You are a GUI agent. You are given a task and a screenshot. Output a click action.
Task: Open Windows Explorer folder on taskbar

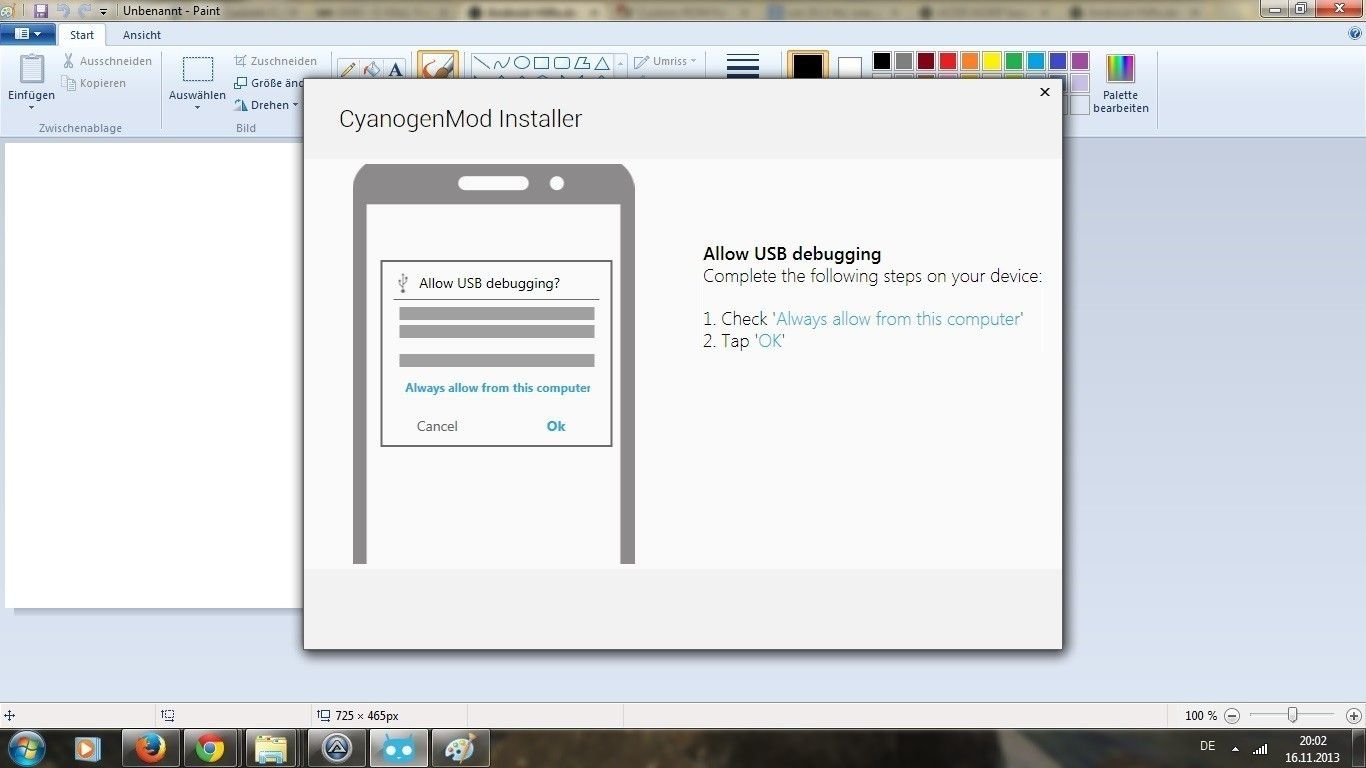(271, 748)
